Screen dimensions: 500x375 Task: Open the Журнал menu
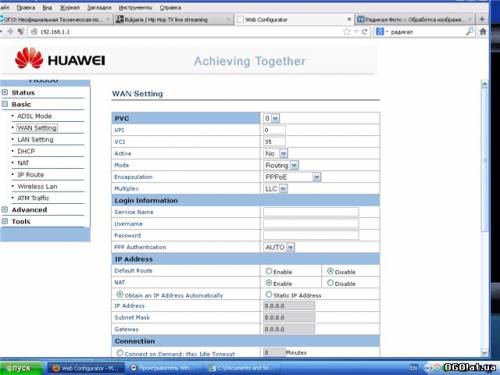tap(70, 7)
